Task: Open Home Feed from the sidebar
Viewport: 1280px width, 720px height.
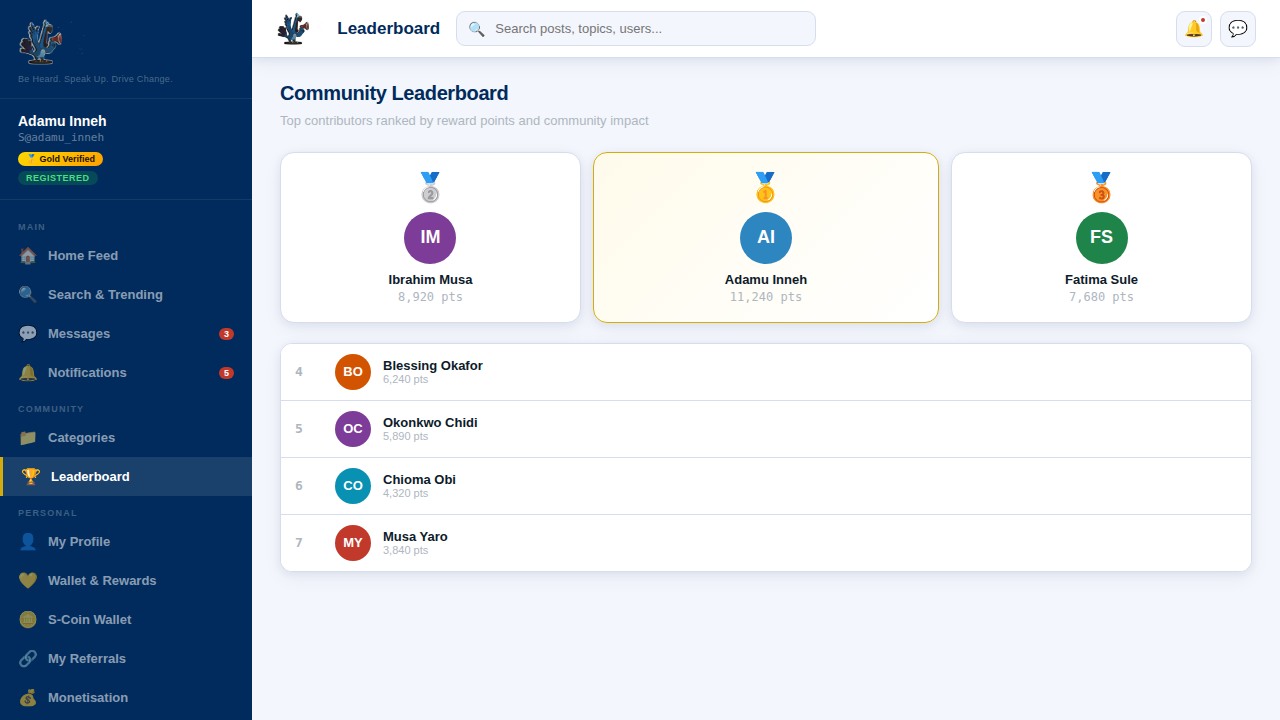Action: pos(126,256)
